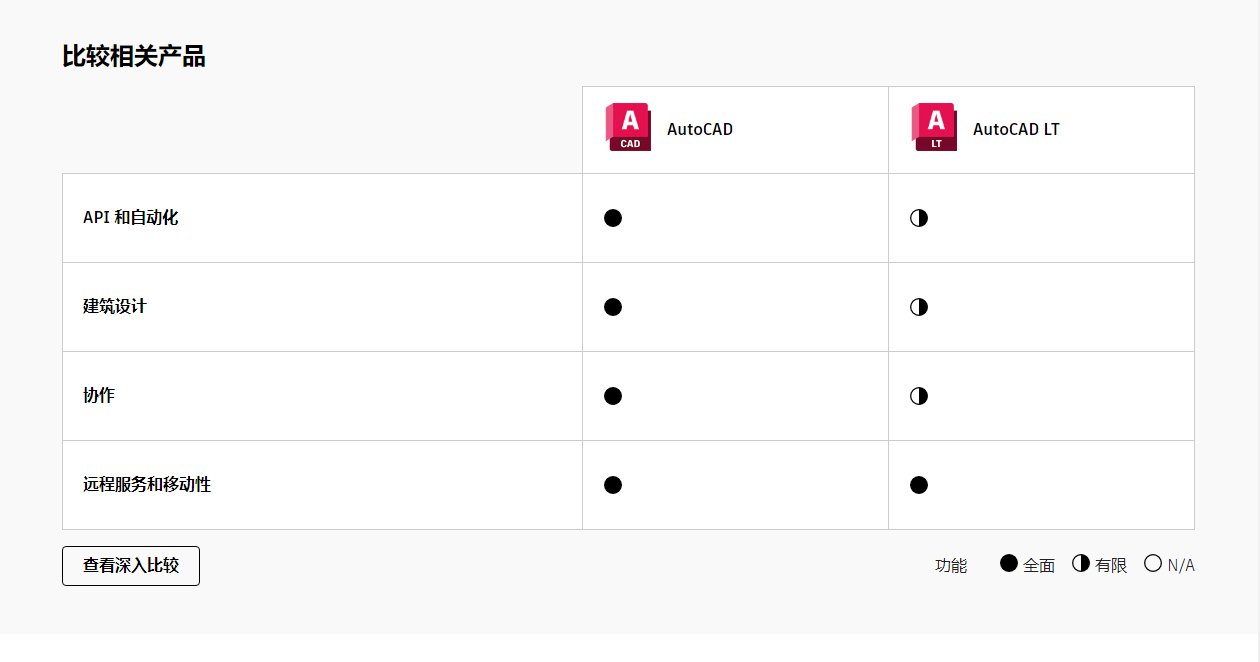Select the filled circle for AutoCAD 协作
The image size is (1260, 662).
613,396
